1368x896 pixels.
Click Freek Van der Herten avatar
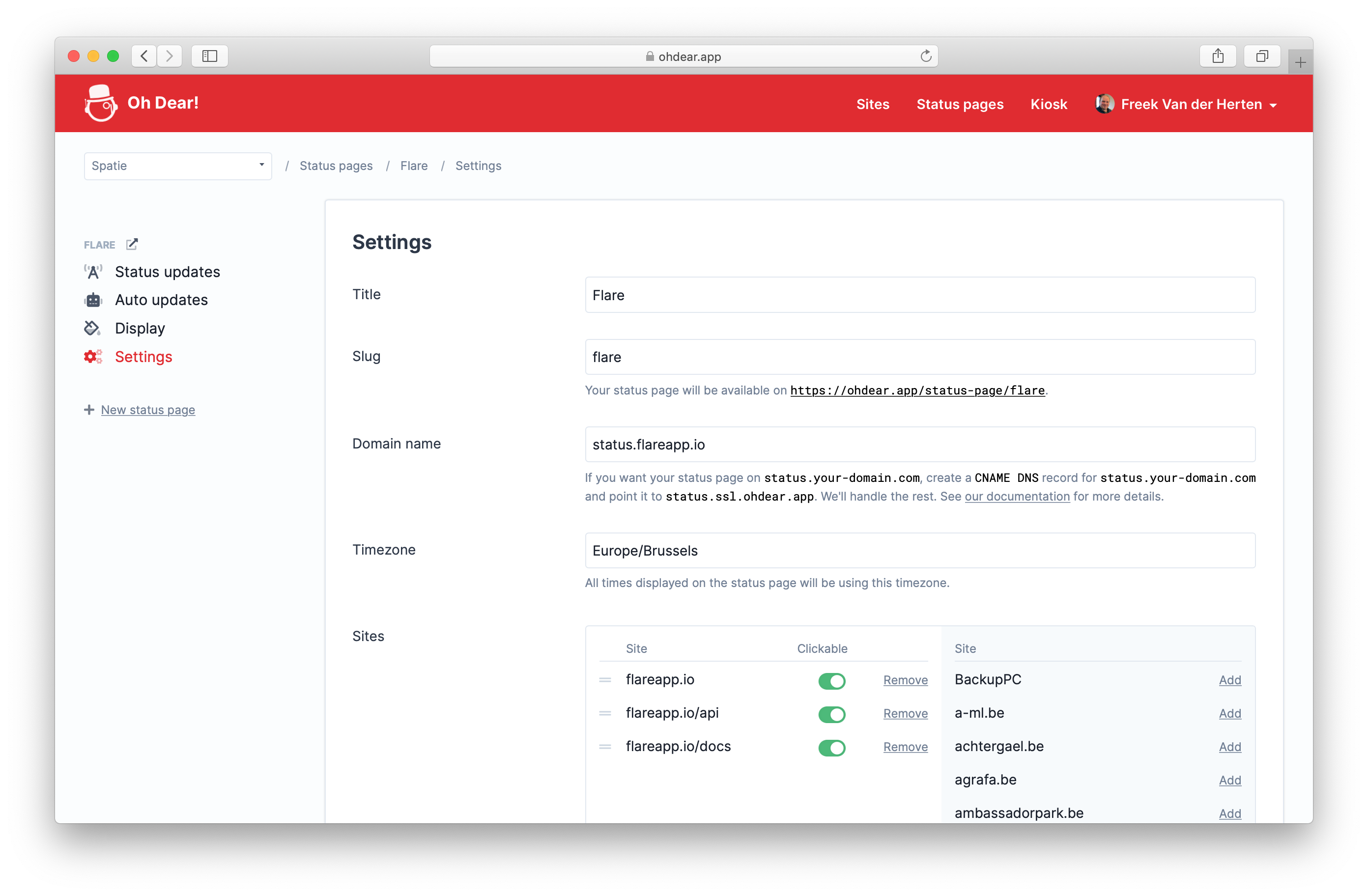tap(1104, 104)
